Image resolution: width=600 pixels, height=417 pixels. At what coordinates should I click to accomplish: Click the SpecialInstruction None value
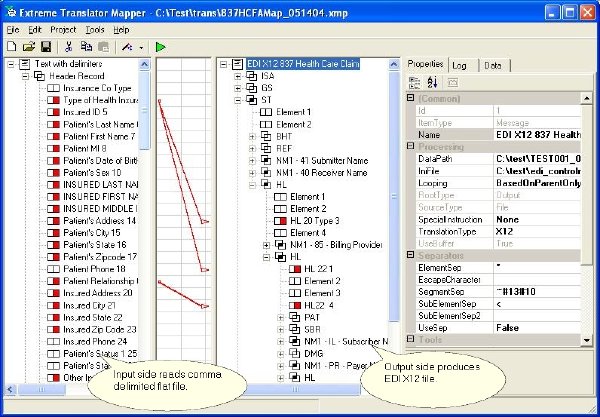(x=537, y=220)
